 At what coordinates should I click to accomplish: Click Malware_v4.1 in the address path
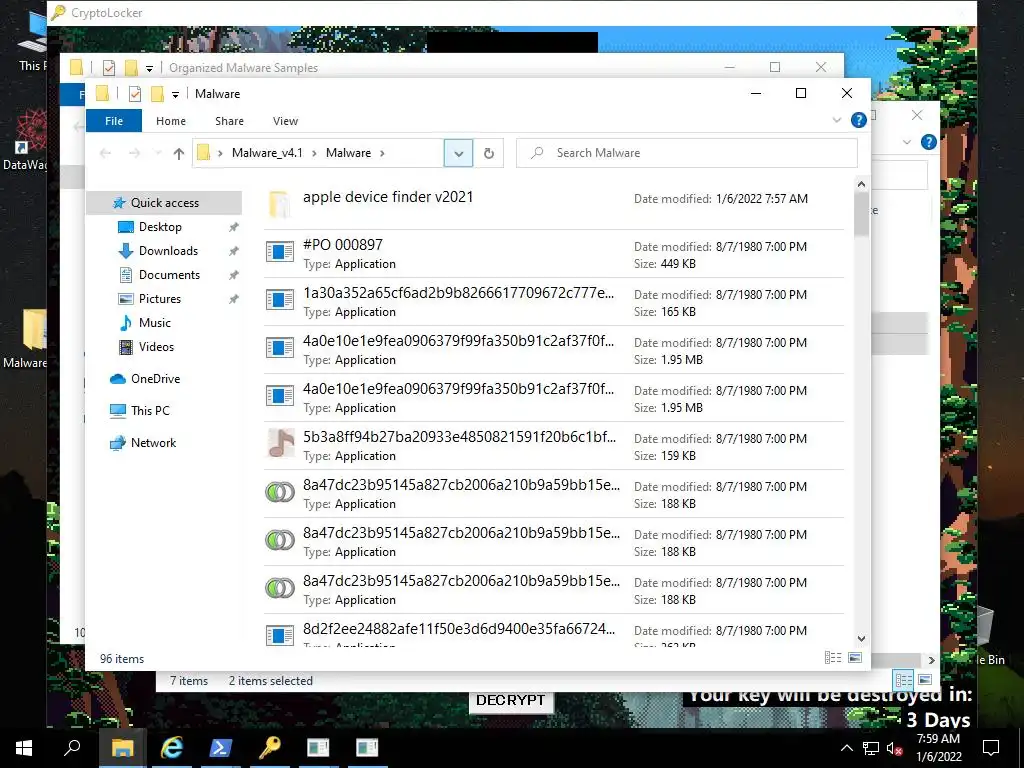coord(267,153)
